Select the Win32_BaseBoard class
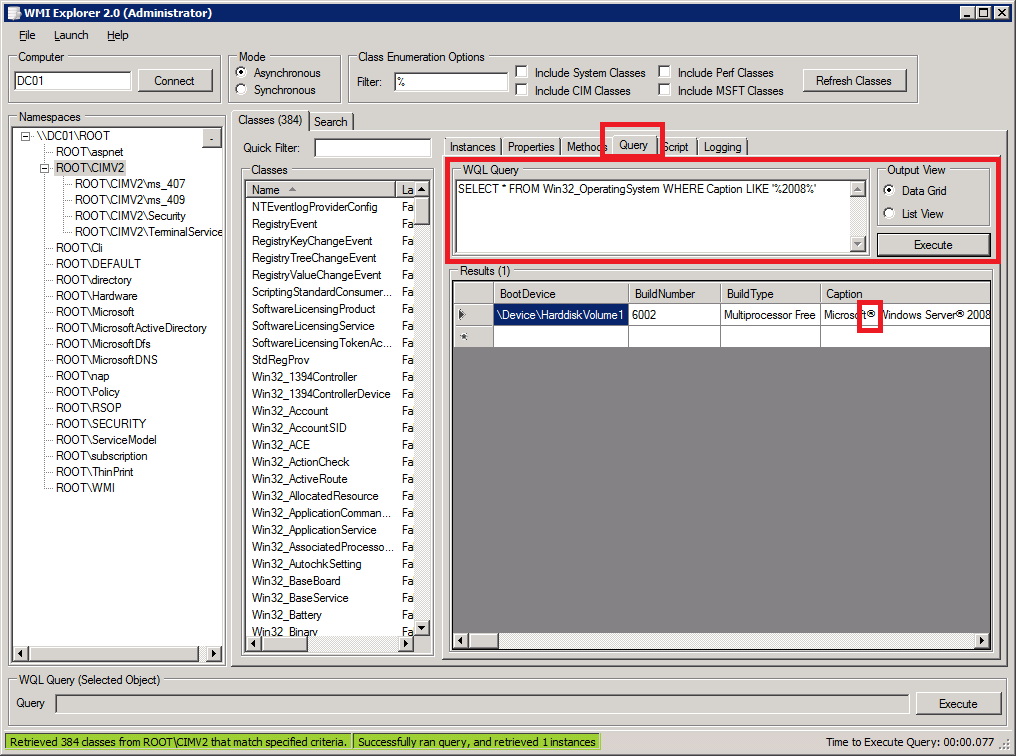 tap(296, 581)
